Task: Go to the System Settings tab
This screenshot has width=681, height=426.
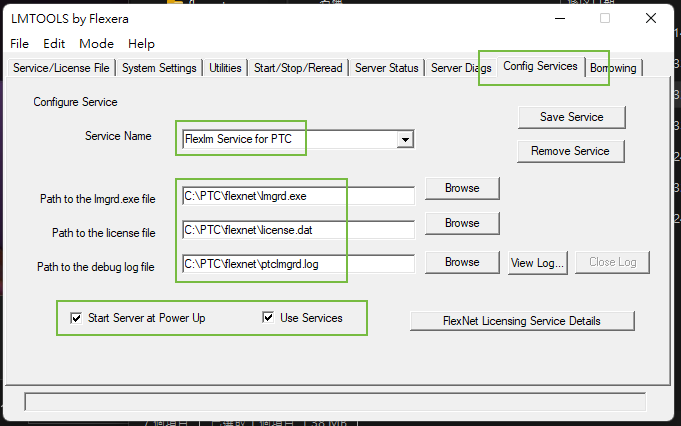Action: click(x=160, y=68)
